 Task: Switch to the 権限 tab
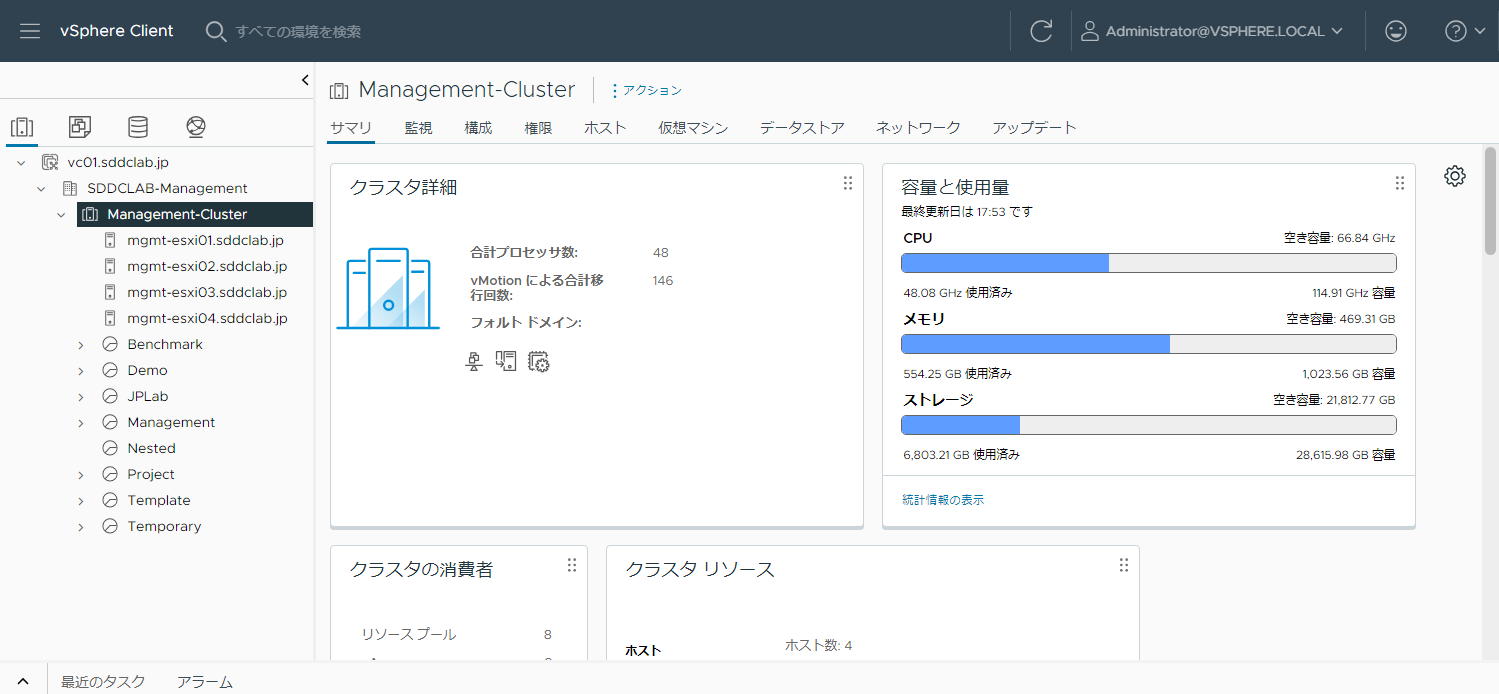[x=538, y=128]
